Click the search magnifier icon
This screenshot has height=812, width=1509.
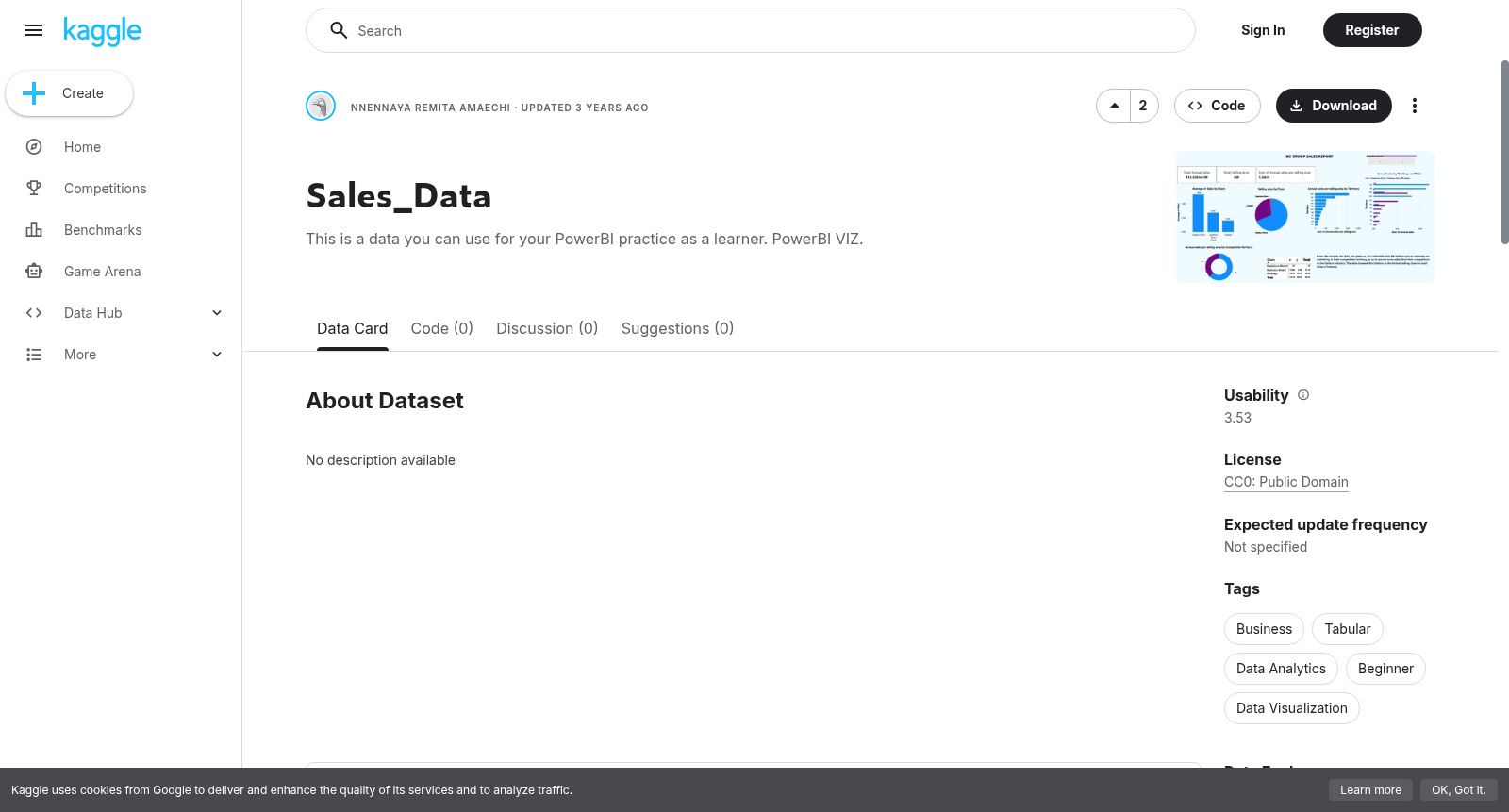339,30
